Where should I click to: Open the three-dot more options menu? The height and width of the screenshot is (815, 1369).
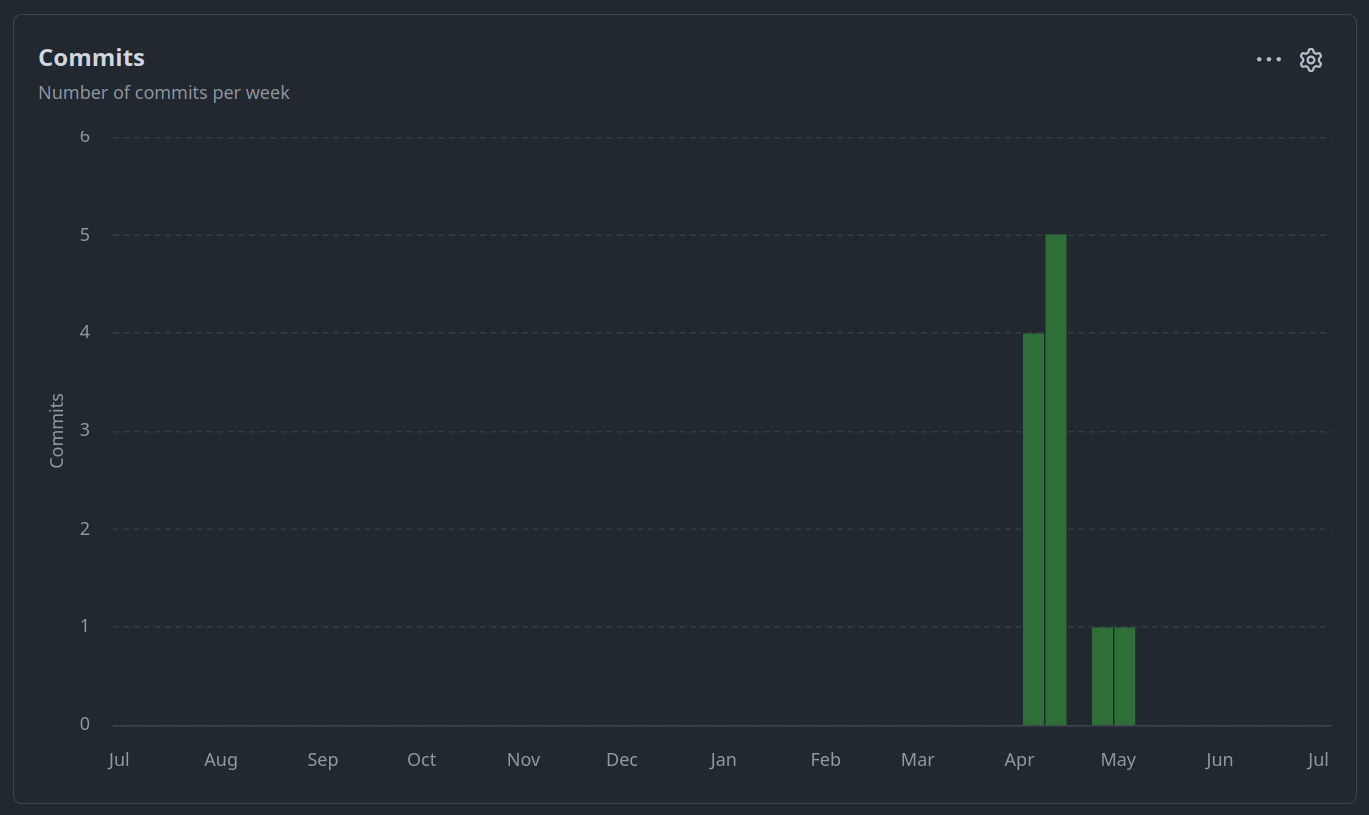pyautogui.click(x=1269, y=60)
